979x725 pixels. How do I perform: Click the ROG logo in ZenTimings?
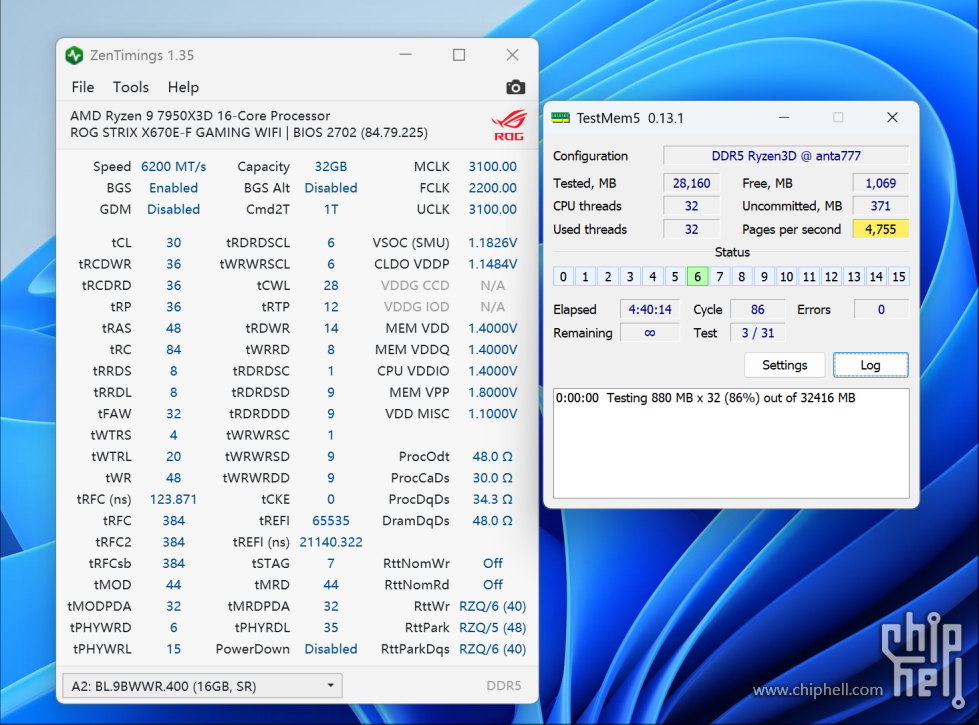509,125
